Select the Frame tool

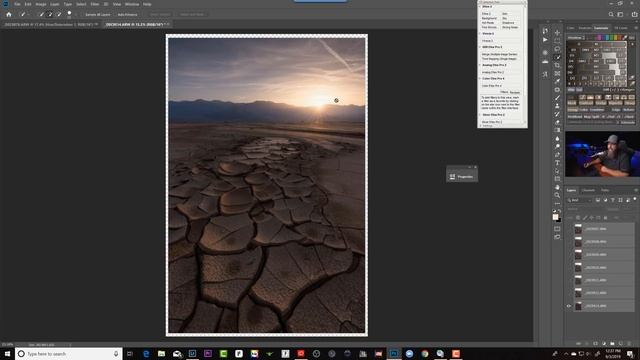pyautogui.click(x=557, y=73)
